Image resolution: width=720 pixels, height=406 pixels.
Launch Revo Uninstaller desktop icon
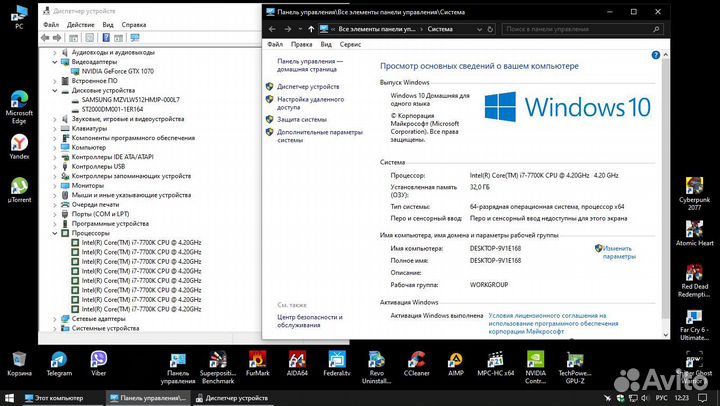377,368
